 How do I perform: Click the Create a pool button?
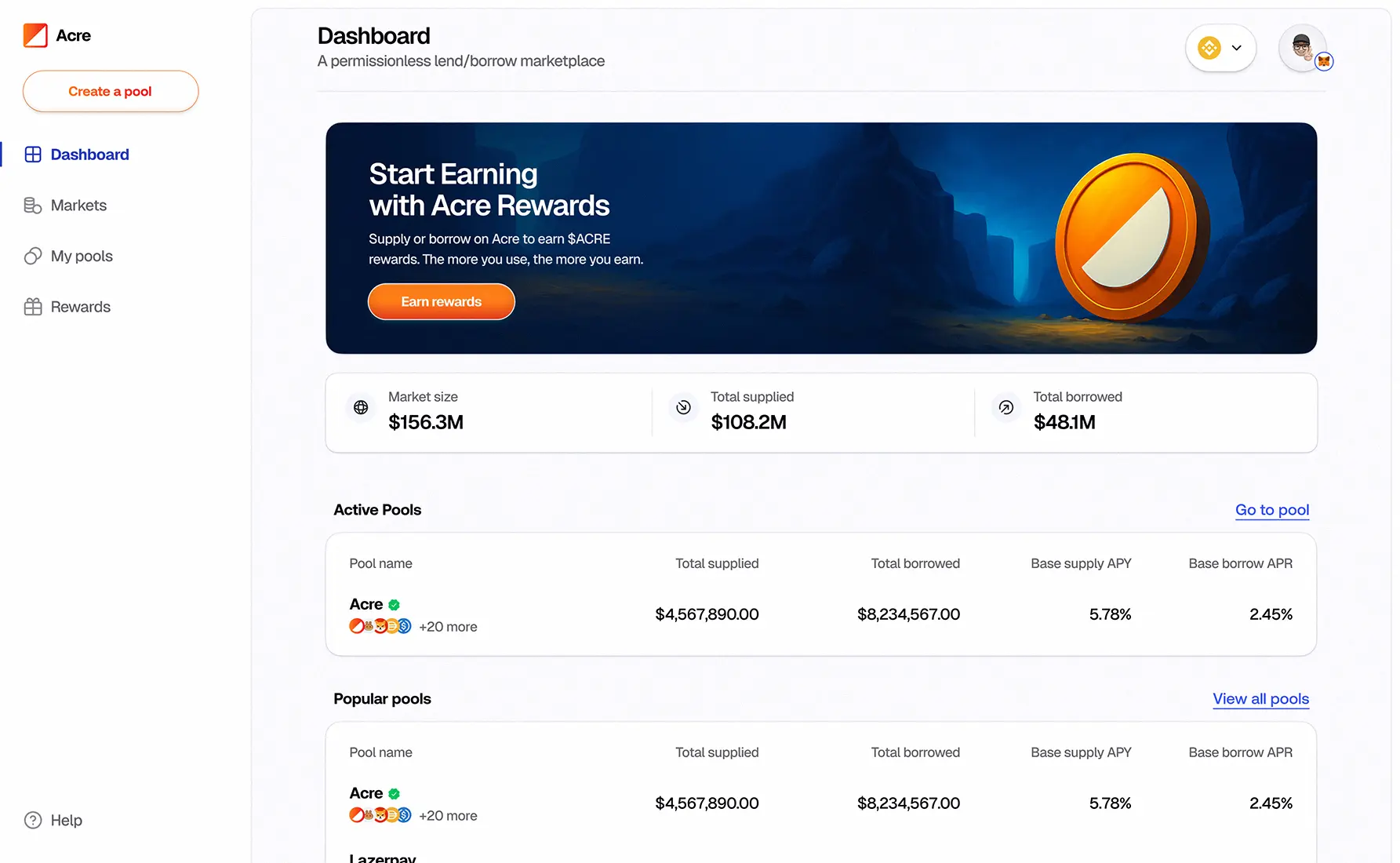point(111,91)
